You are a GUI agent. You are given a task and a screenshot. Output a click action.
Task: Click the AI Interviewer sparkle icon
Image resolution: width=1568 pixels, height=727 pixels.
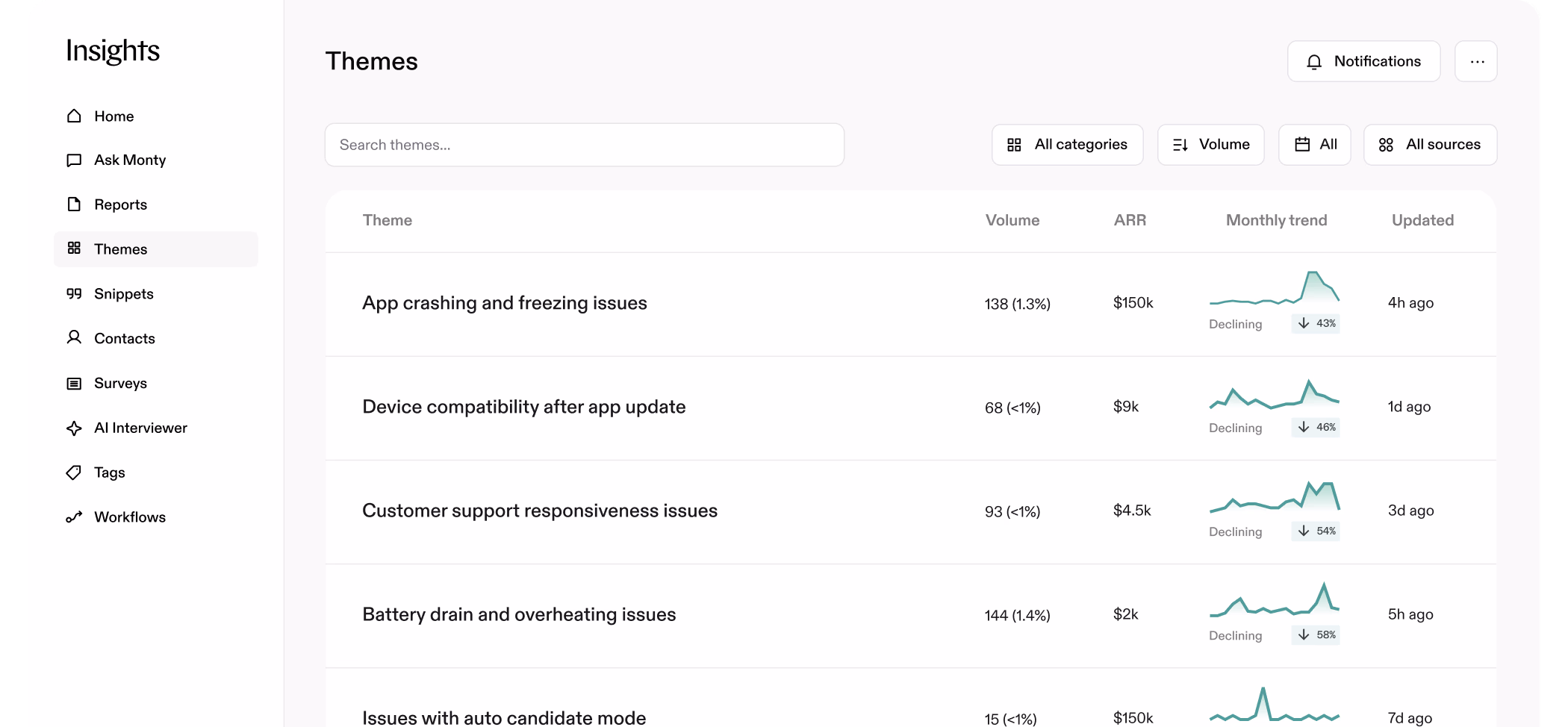(74, 428)
